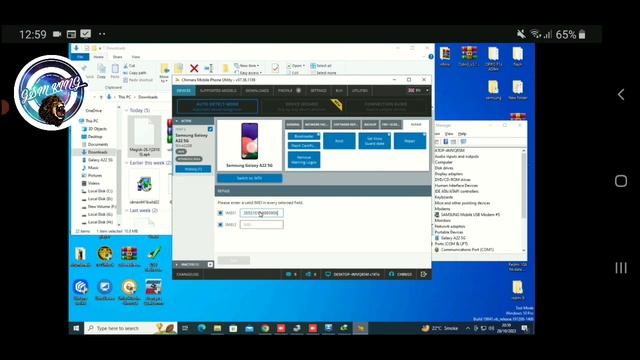640x360 pixels.
Task: Open the New item dropdown in Explorer
Action: (247, 66)
